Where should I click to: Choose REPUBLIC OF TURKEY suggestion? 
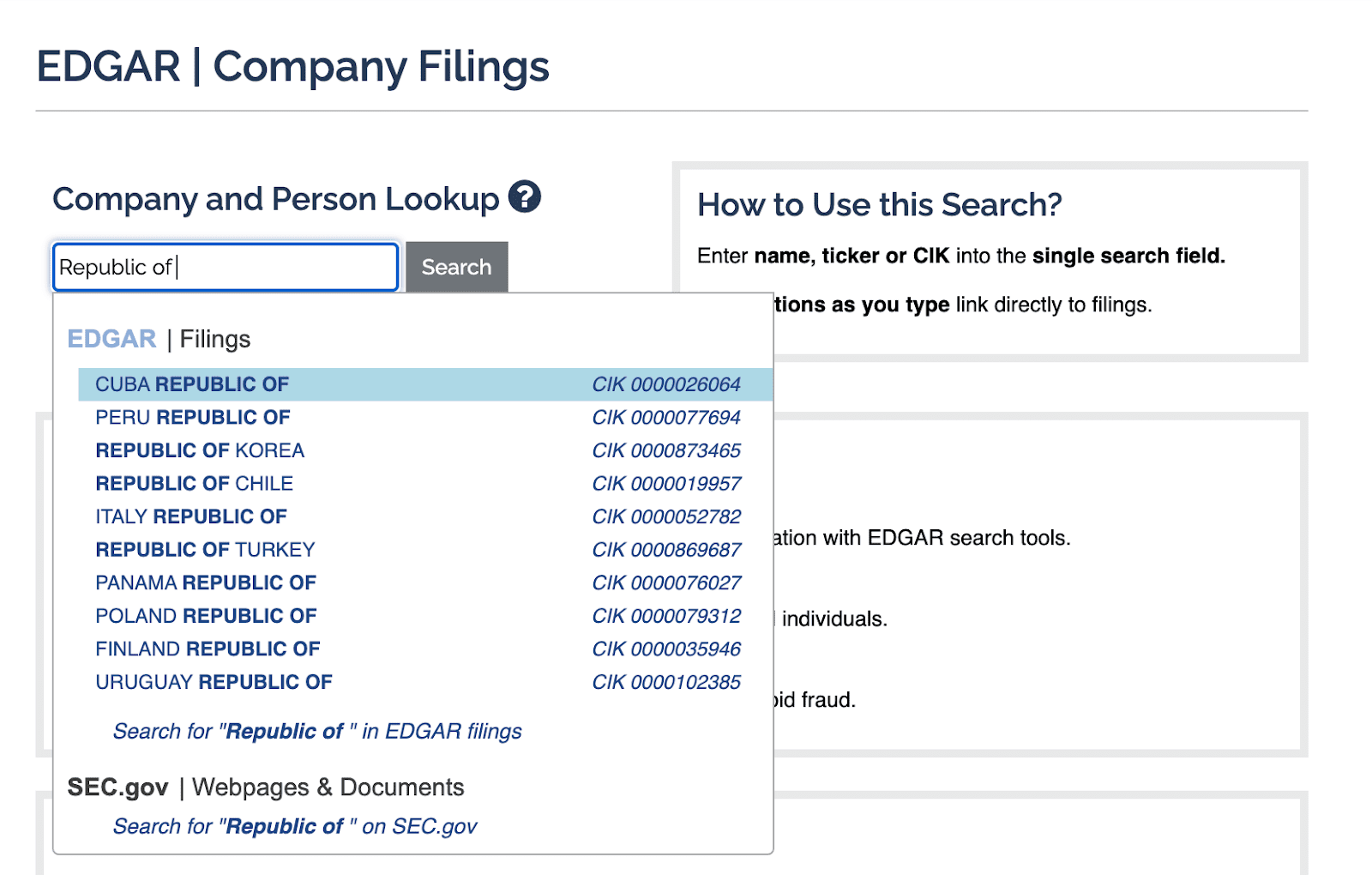[x=205, y=550]
